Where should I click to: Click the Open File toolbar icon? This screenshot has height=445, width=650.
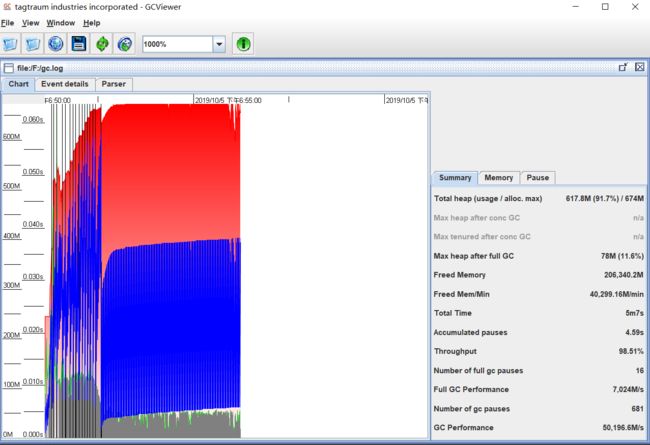click(10, 44)
